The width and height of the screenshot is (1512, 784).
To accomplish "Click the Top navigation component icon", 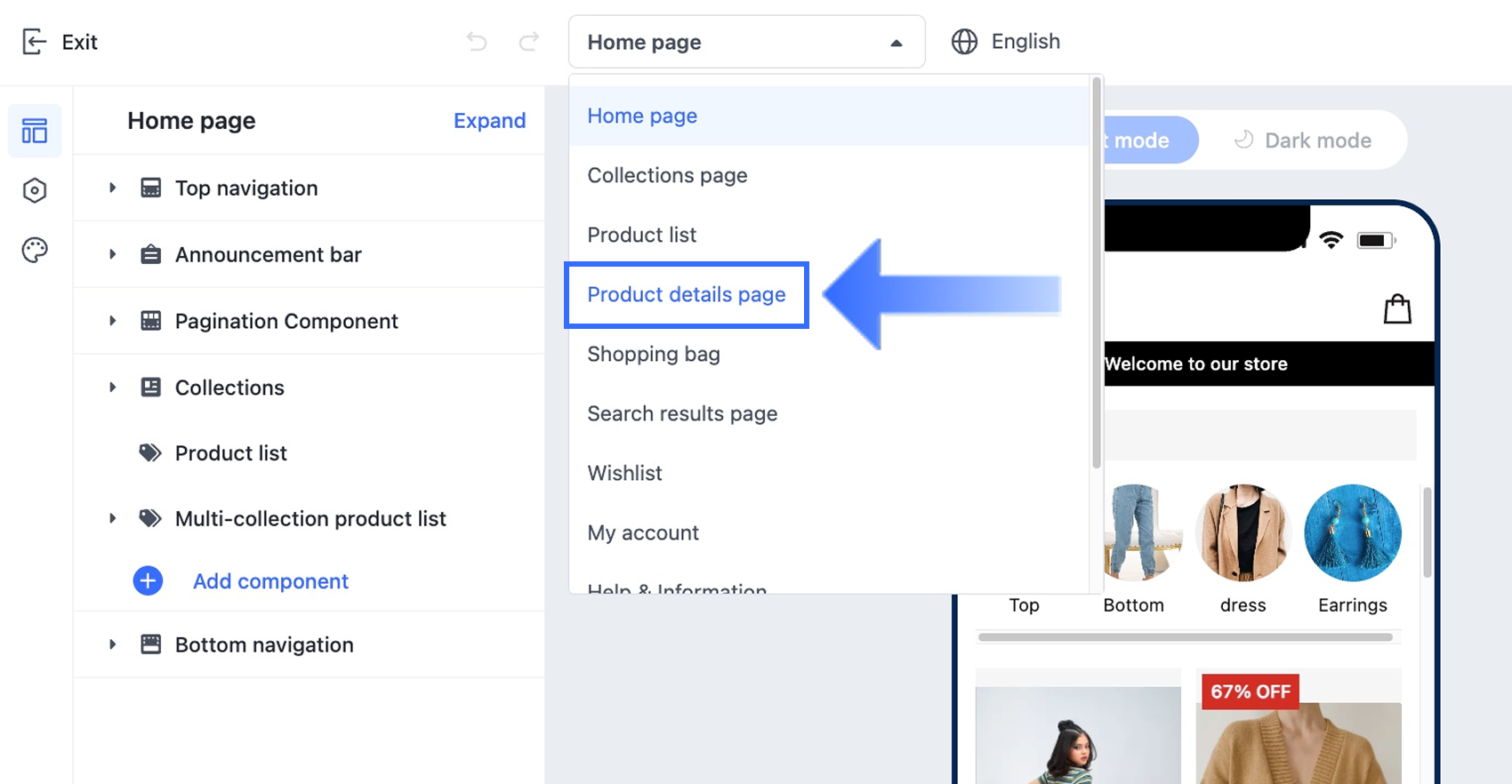I will (151, 188).
